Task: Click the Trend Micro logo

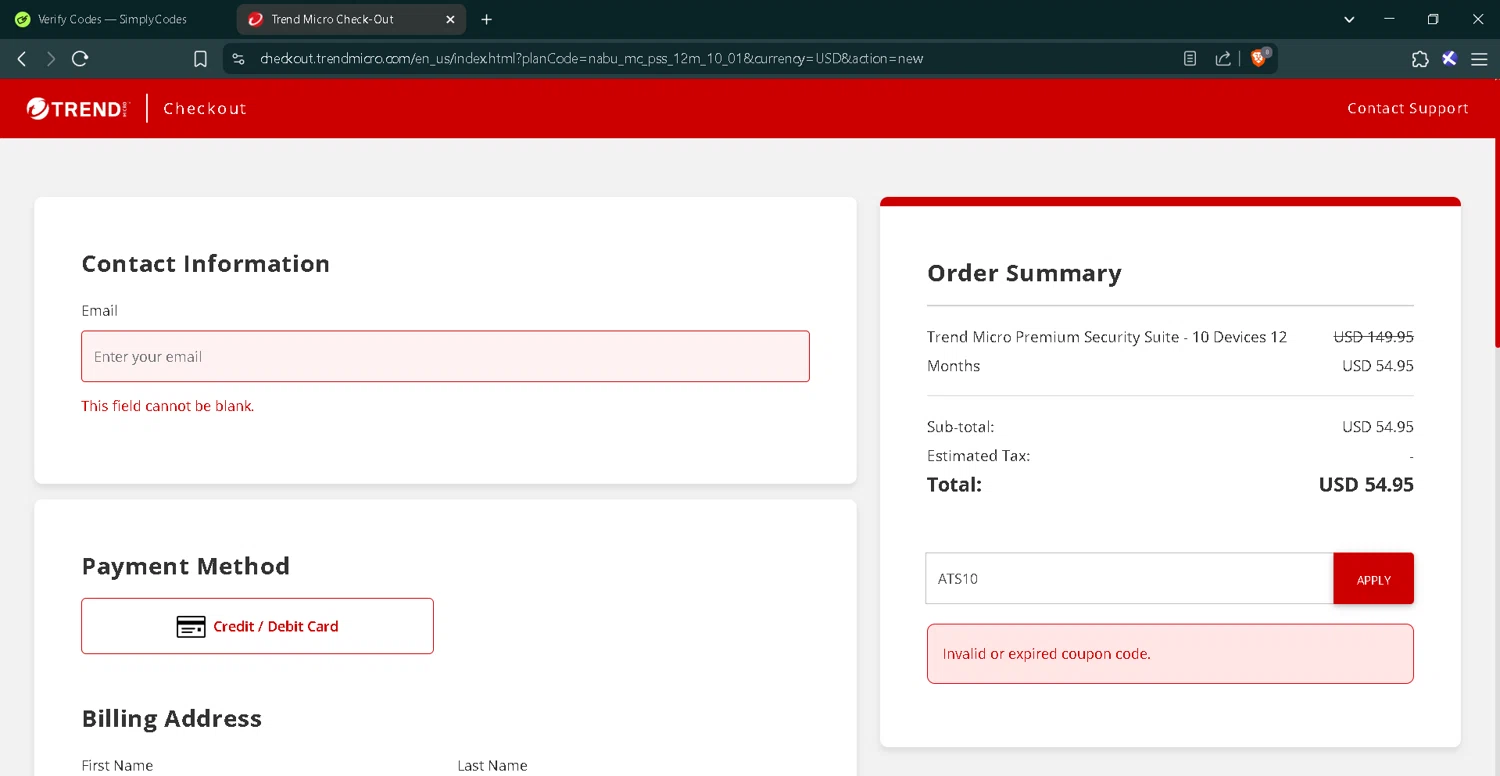Action: (78, 108)
